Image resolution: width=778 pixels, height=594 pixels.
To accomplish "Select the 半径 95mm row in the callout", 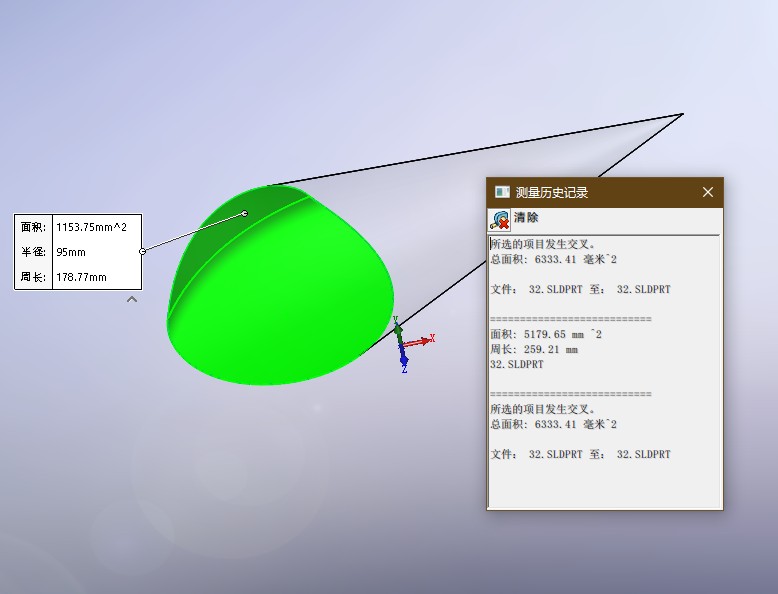I will [x=77, y=252].
